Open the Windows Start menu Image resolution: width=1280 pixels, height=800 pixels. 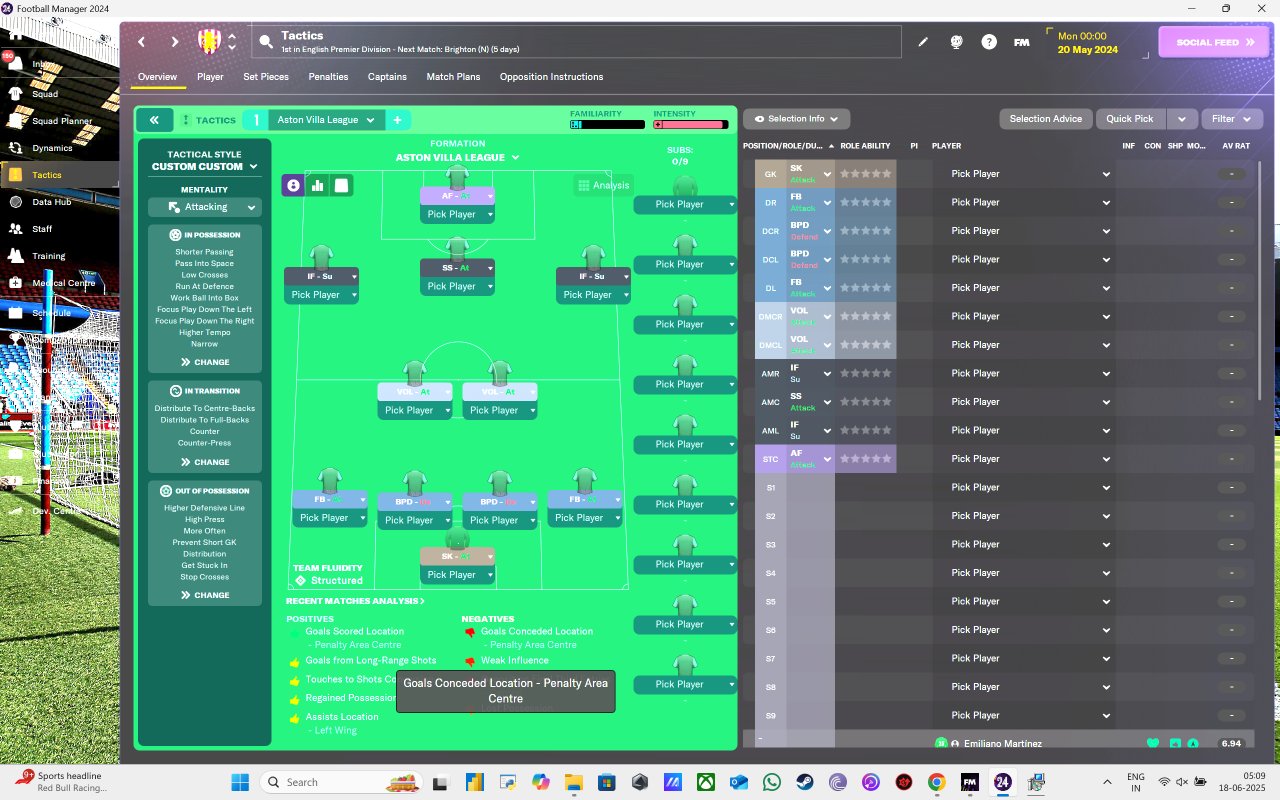[x=239, y=781]
